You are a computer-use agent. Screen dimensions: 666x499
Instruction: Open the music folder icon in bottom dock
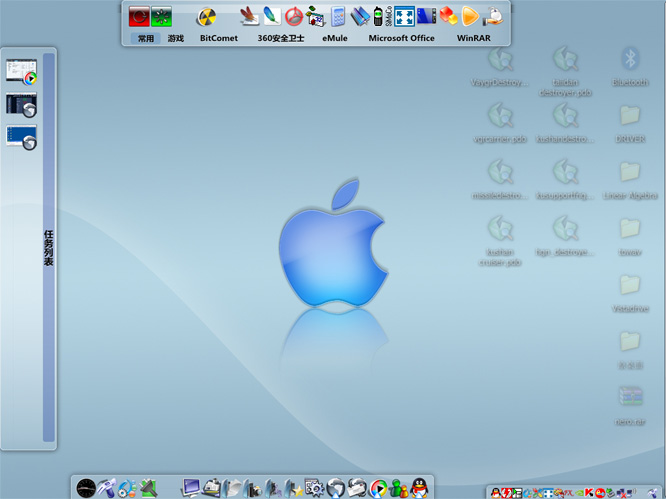pos(274,488)
